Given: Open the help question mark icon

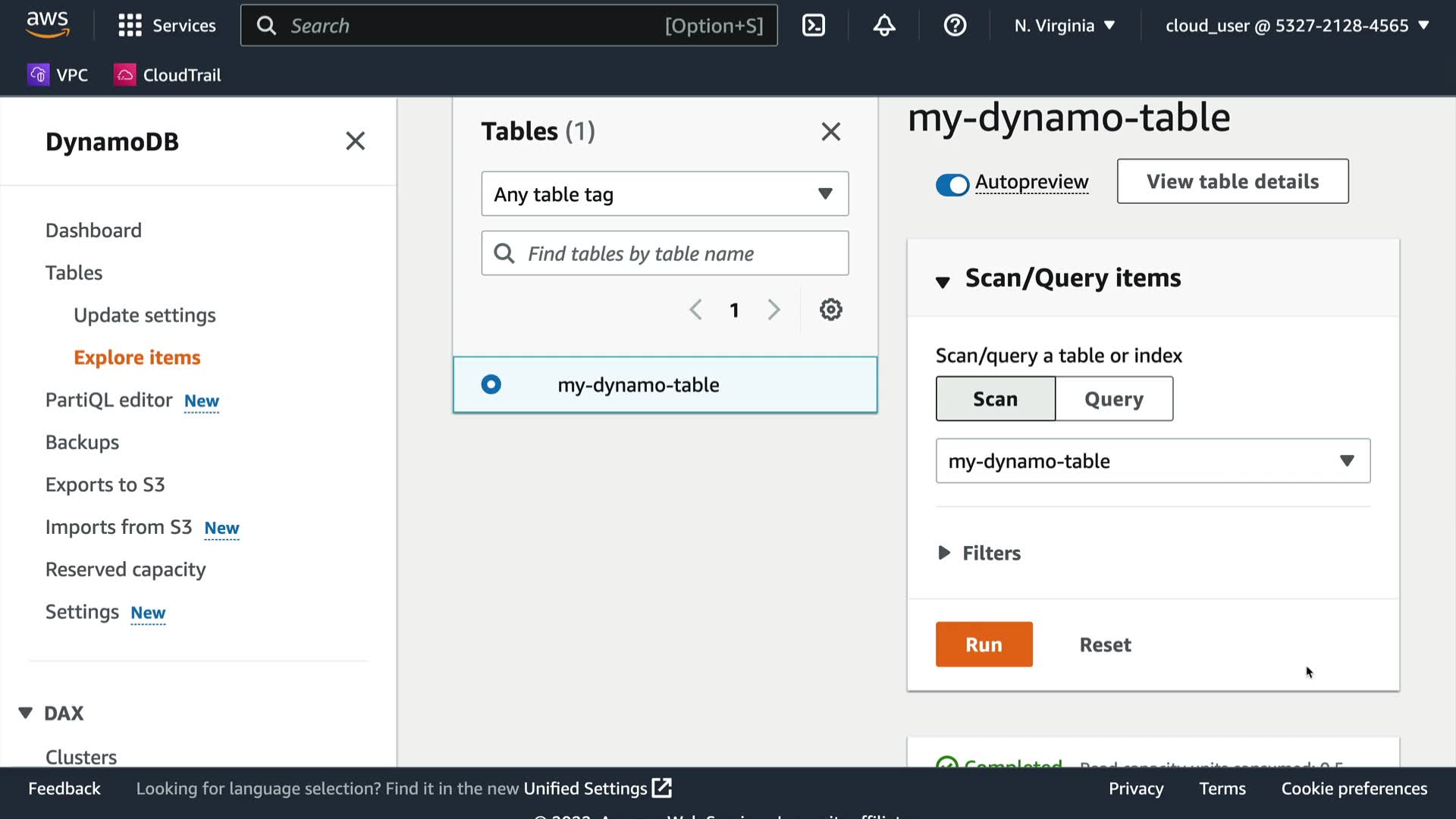Looking at the screenshot, I should (x=954, y=26).
